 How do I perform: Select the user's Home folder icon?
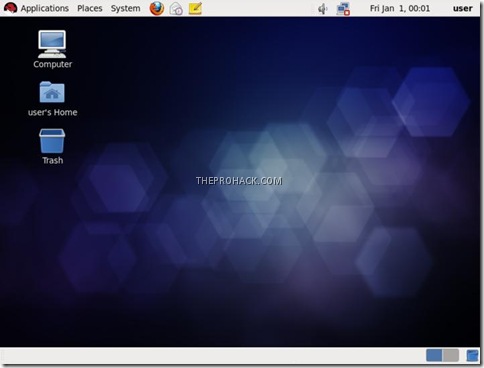52,99
